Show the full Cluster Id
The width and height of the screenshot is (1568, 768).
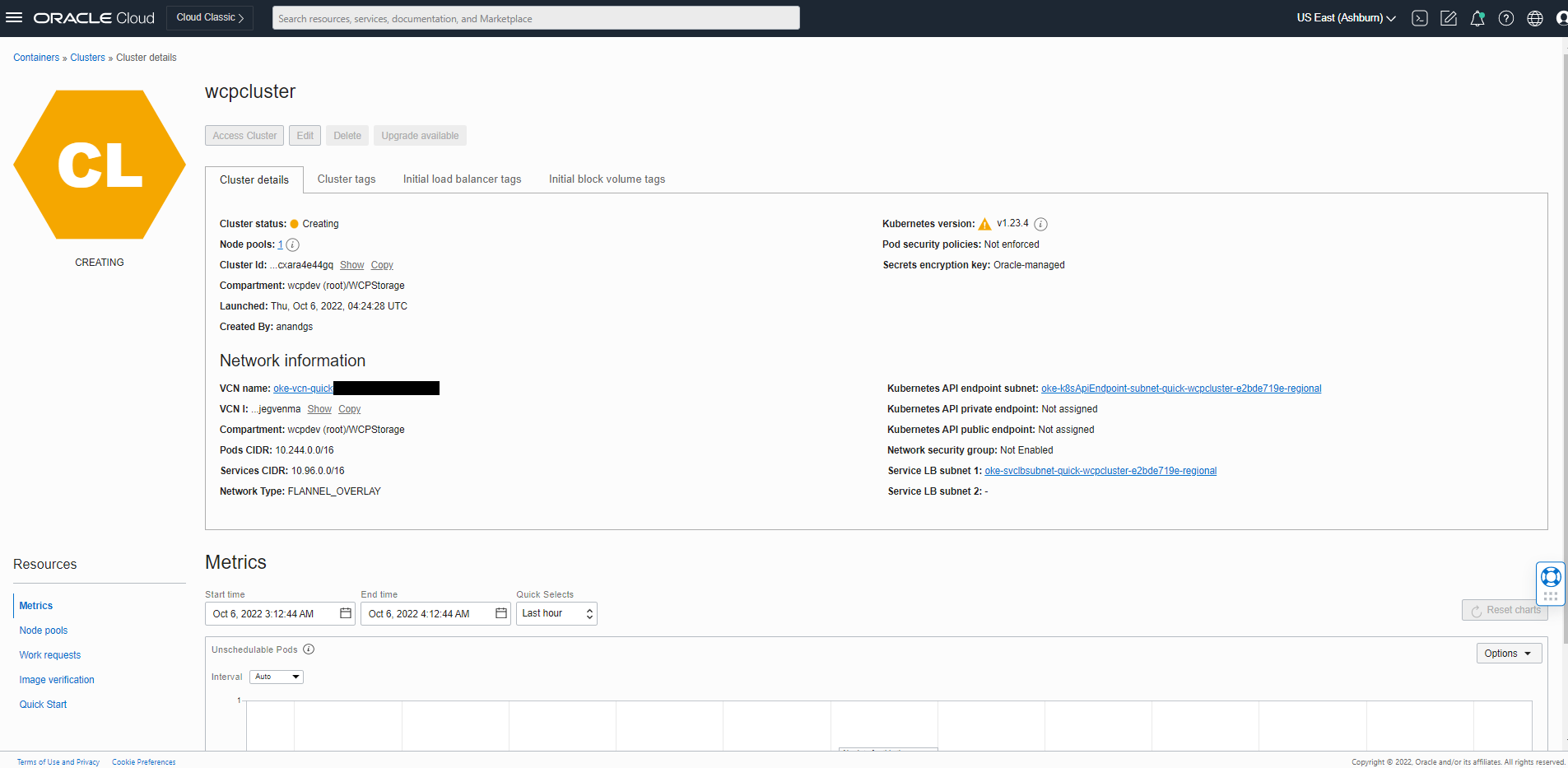351,265
